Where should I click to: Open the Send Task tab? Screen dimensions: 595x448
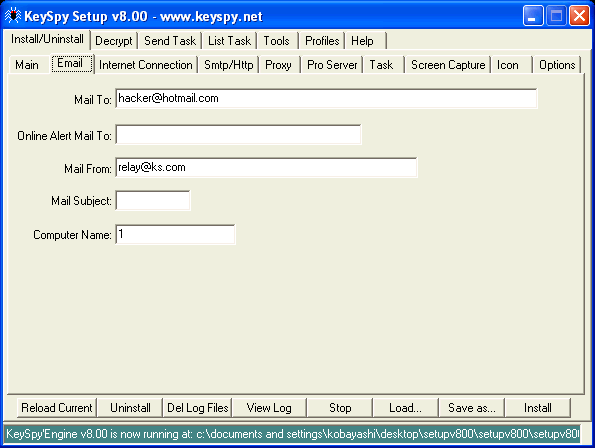pos(170,41)
